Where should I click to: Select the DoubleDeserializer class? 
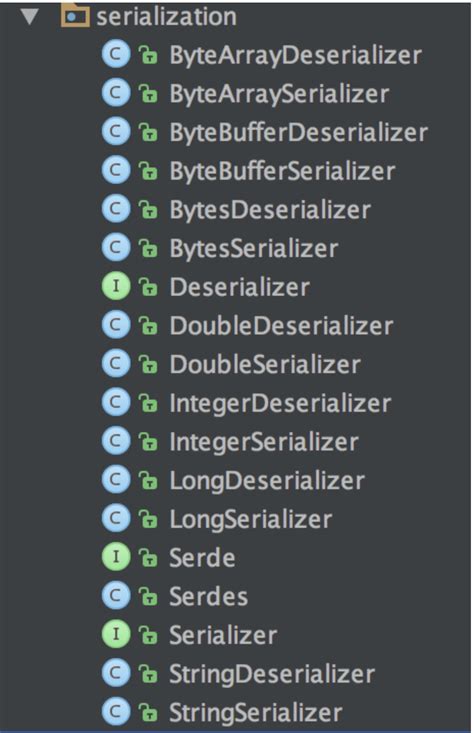tap(281, 326)
